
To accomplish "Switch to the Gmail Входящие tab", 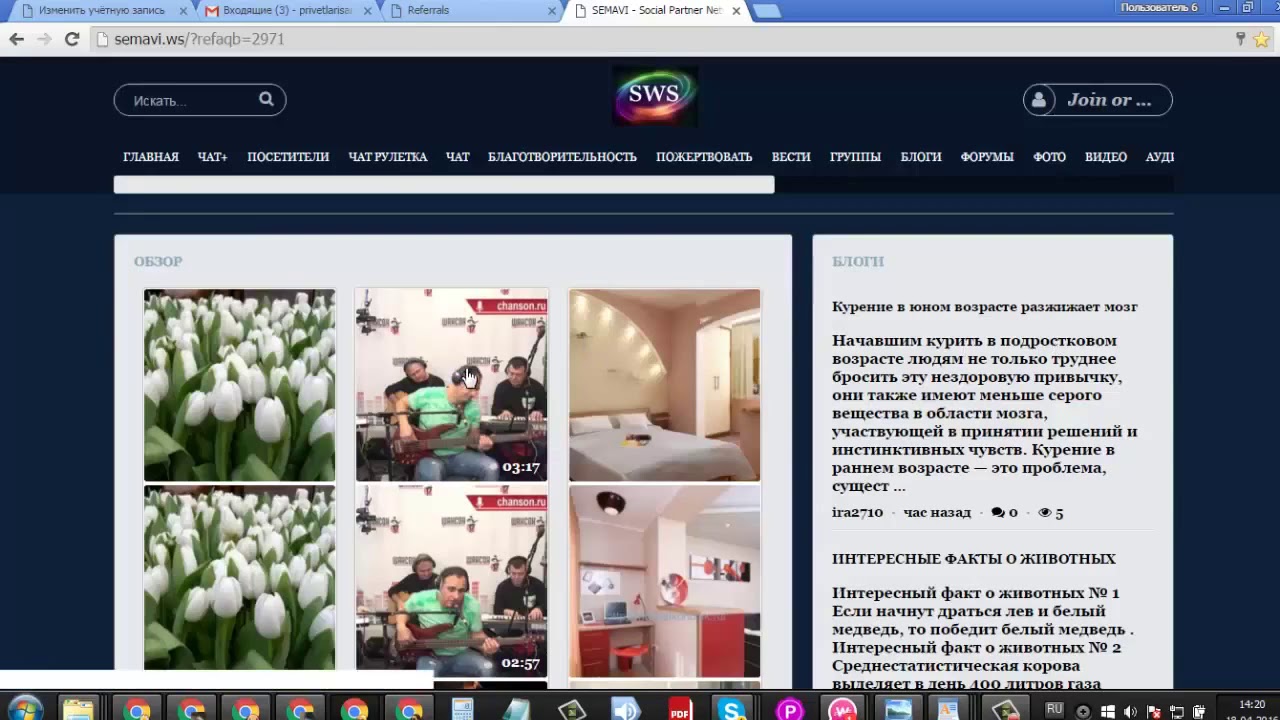I will 285,10.
